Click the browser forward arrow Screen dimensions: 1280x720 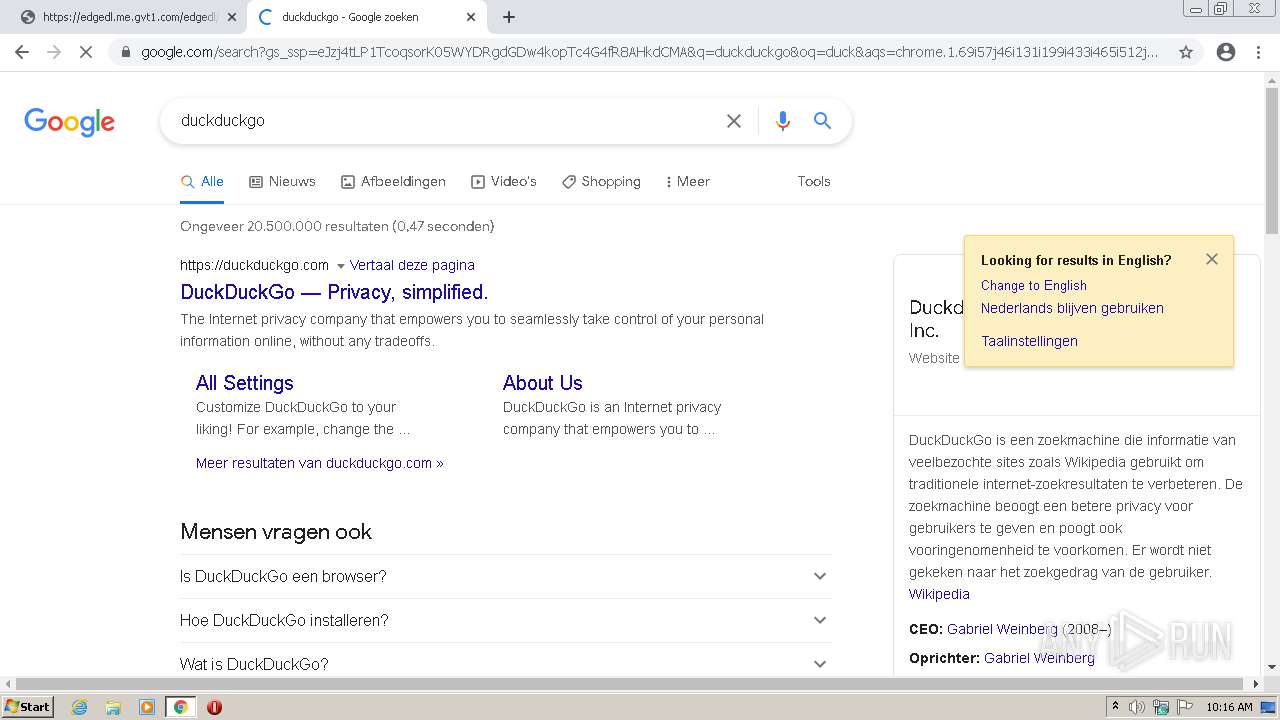(54, 52)
